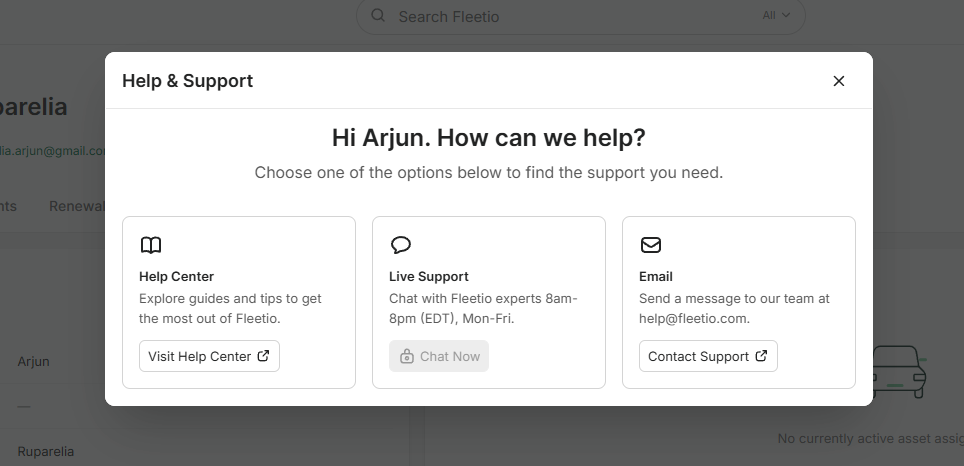
Task: Click the car illustration behind the dialog
Action: (x=900, y=372)
